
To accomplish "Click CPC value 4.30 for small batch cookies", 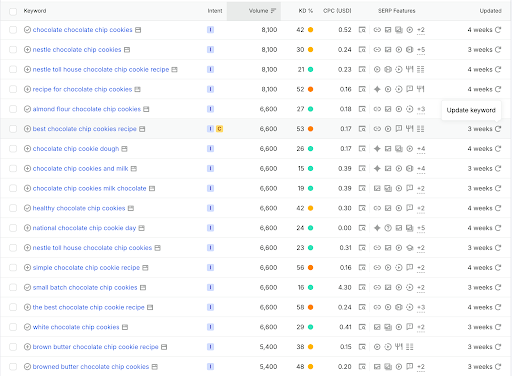I will tap(345, 287).
